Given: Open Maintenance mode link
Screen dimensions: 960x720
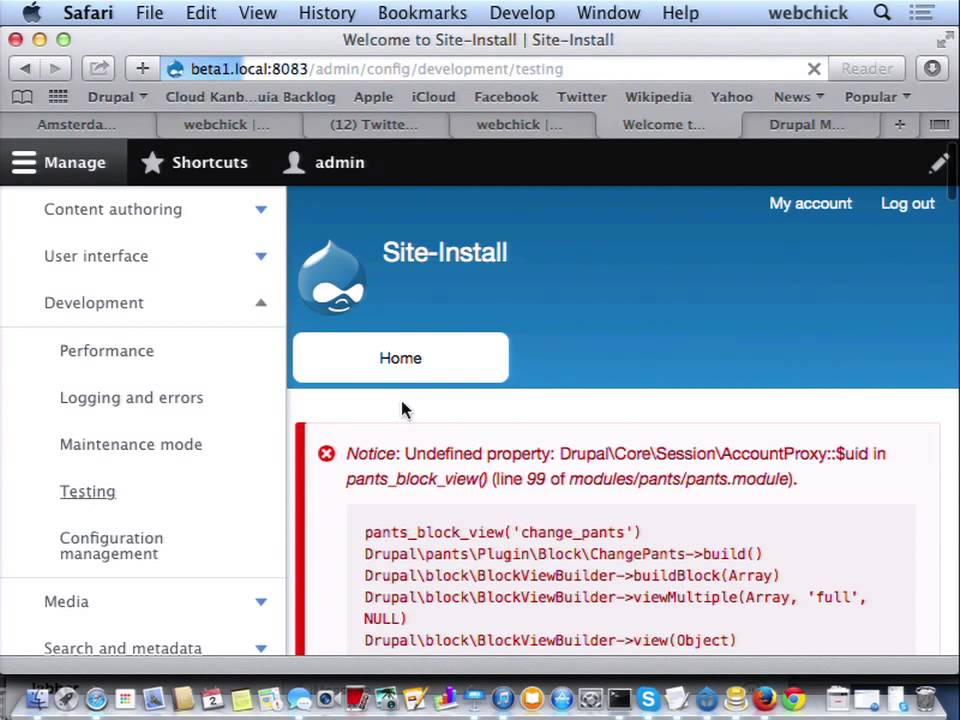Looking at the screenshot, I should (x=130, y=444).
